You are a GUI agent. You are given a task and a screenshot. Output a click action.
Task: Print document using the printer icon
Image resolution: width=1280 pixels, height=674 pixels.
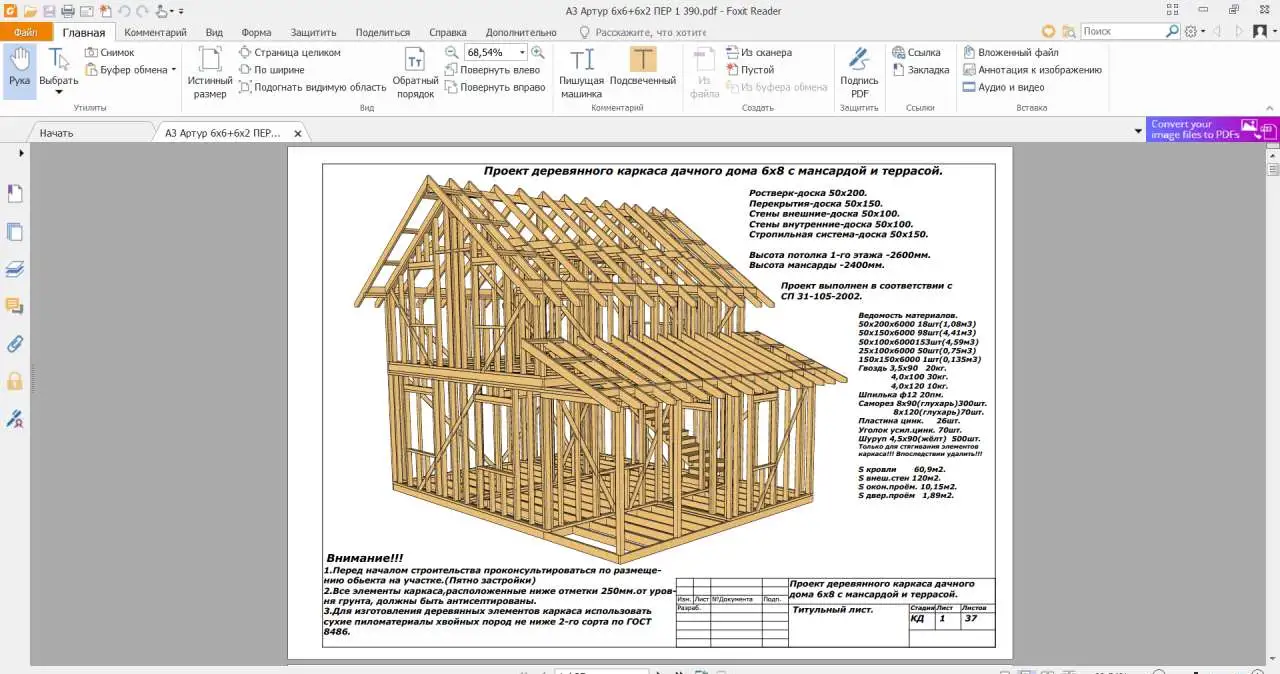[68, 10]
